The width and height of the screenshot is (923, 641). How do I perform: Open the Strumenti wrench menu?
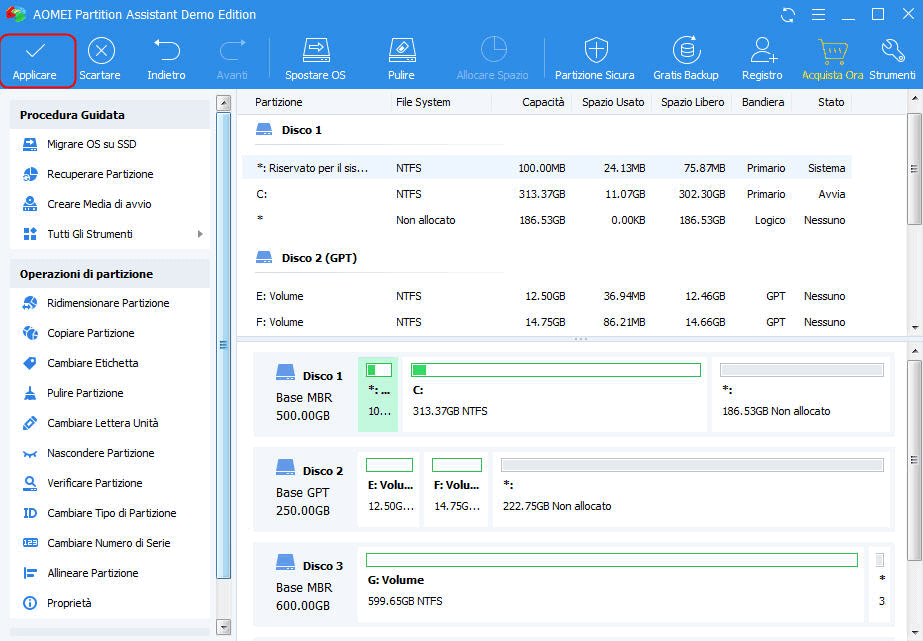[x=892, y=51]
